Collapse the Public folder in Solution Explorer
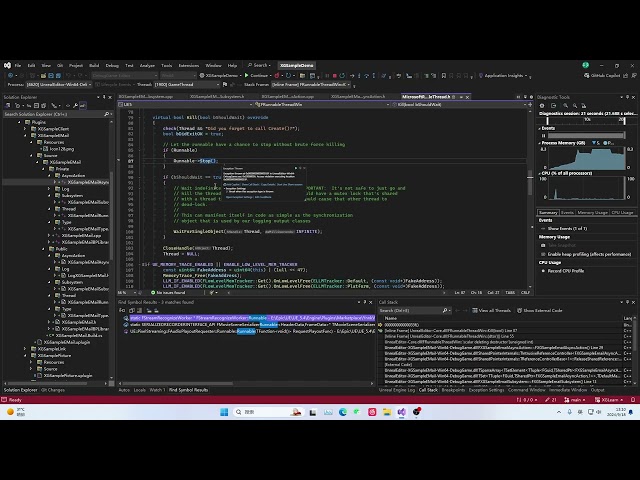 43,249
